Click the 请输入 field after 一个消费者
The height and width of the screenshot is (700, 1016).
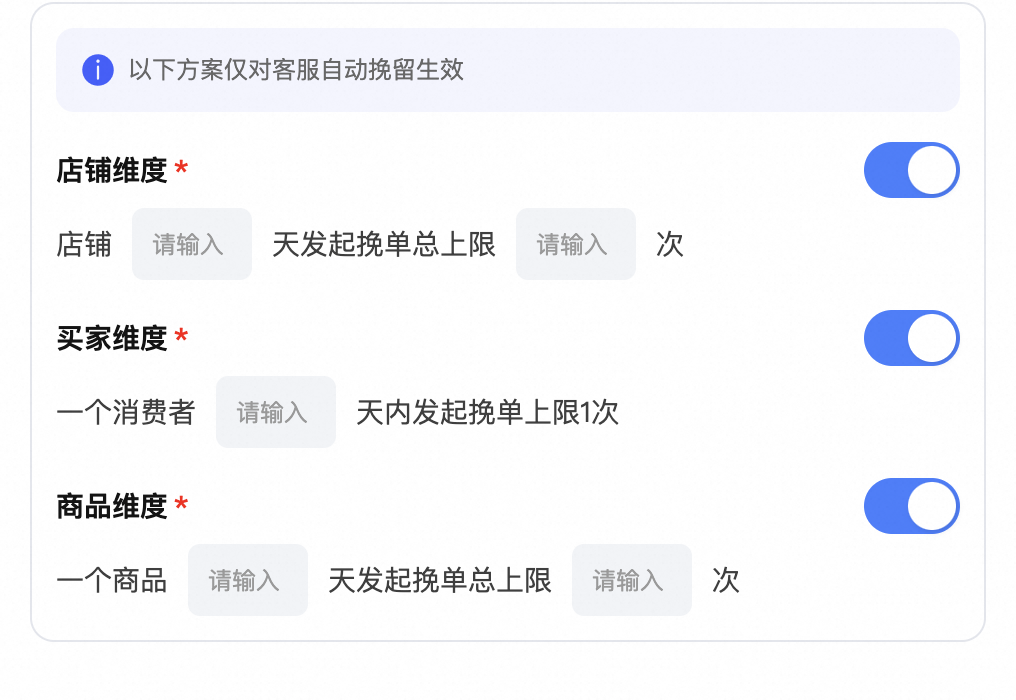coord(275,412)
